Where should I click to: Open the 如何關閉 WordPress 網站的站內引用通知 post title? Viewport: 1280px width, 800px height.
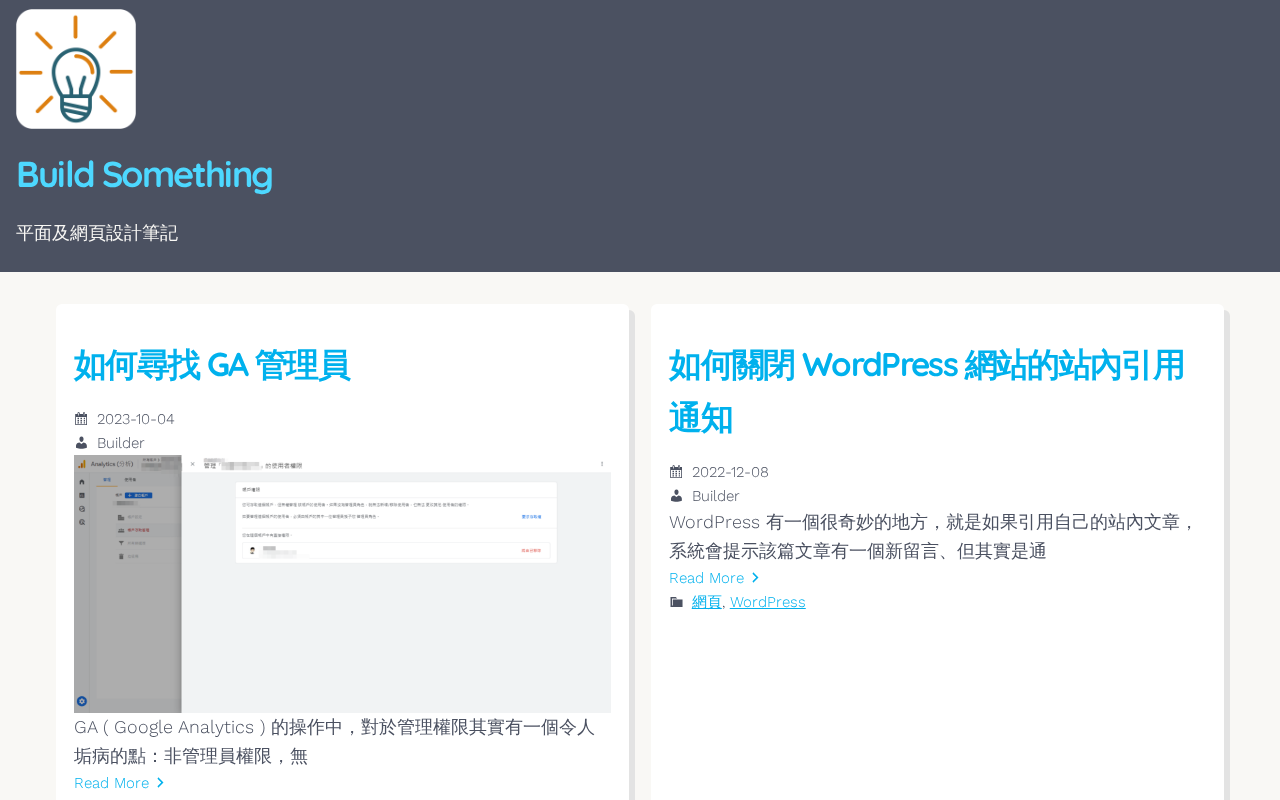[x=927, y=391]
